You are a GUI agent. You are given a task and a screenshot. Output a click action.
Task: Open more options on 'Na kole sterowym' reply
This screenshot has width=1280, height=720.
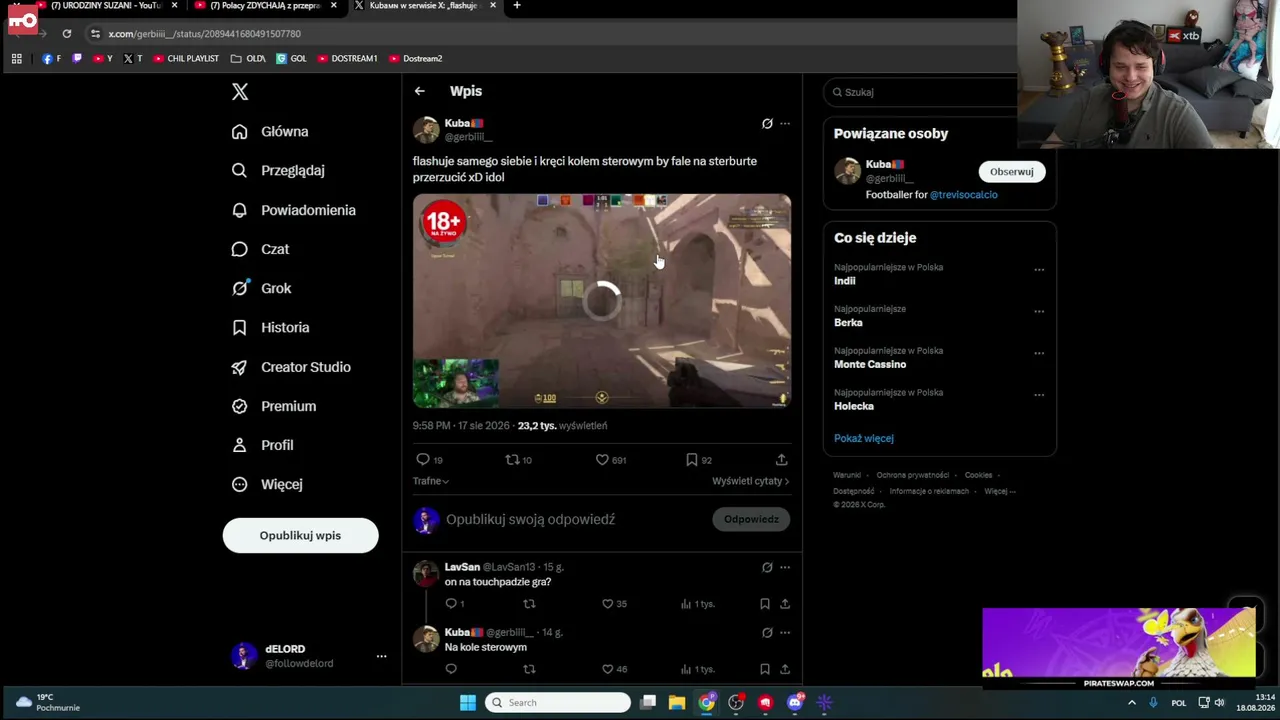(785, 632)
